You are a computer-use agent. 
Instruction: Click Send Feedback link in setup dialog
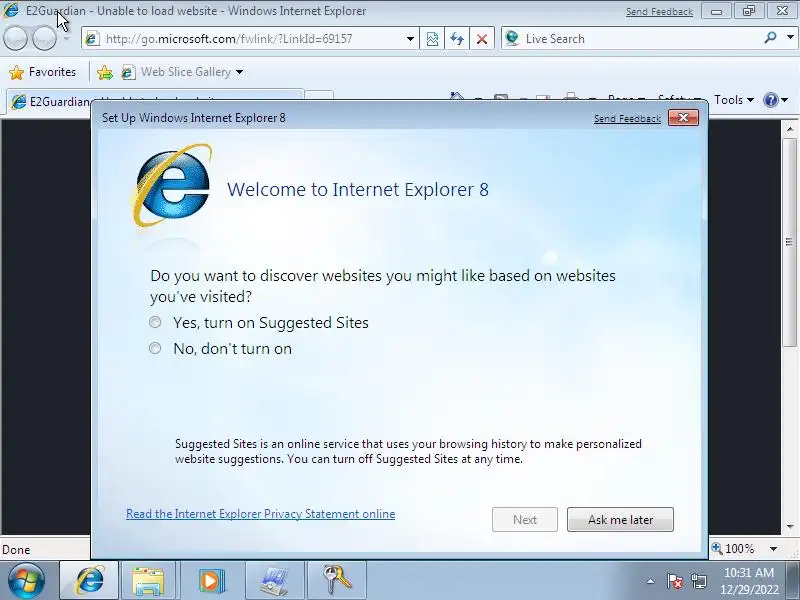(627, 119)
